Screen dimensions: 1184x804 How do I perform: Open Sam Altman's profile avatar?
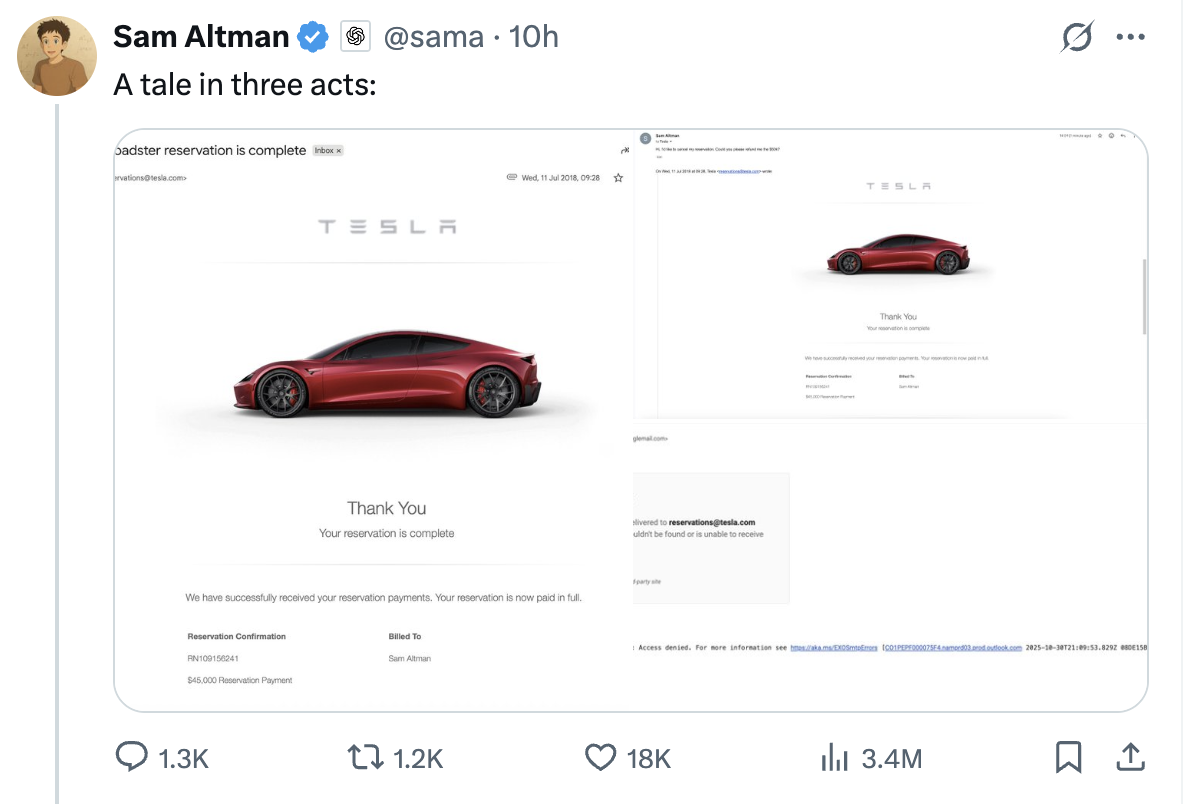(x=58, y=56)
